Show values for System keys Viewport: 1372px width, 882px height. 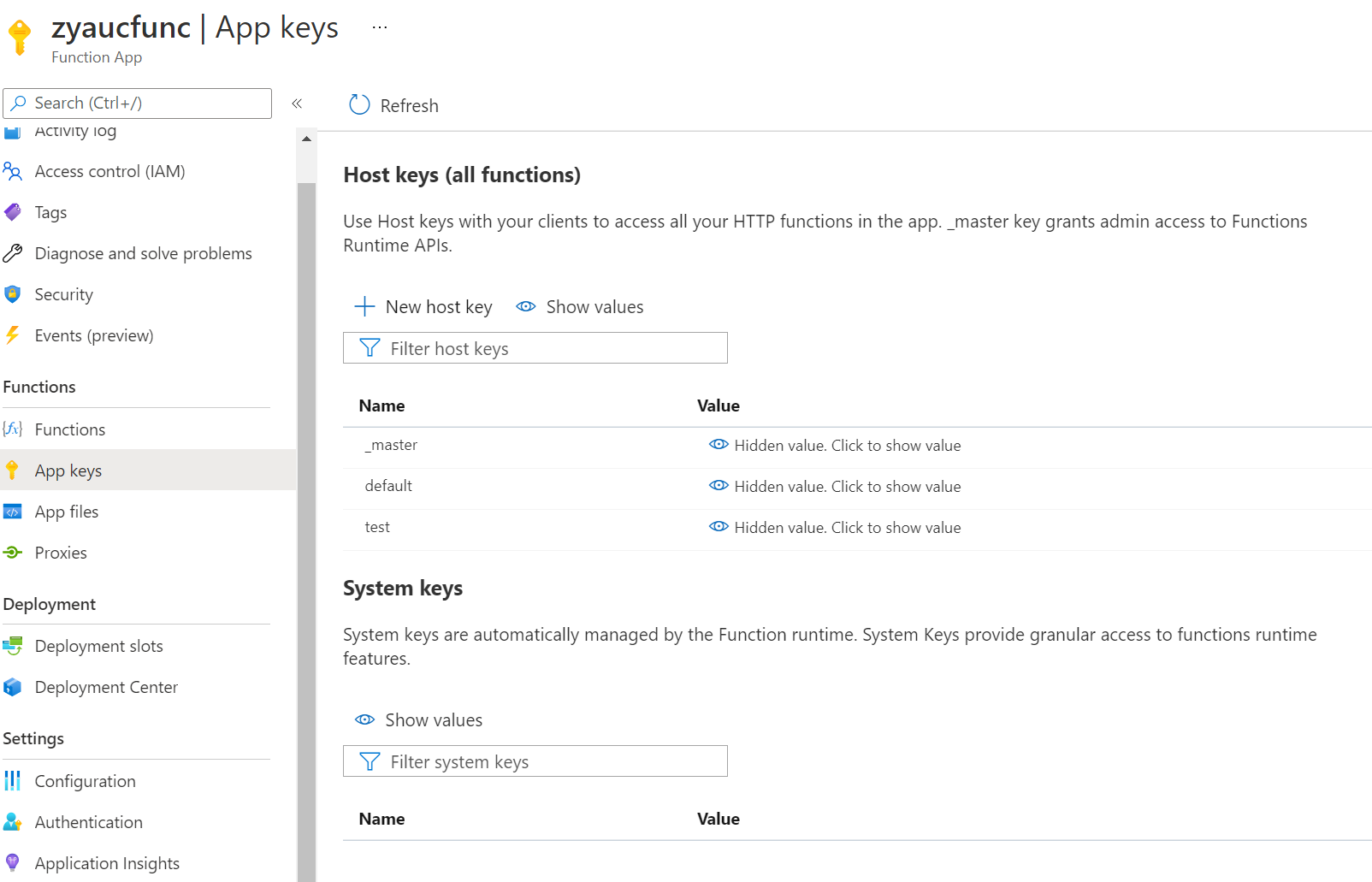click(x=417, y=719)
